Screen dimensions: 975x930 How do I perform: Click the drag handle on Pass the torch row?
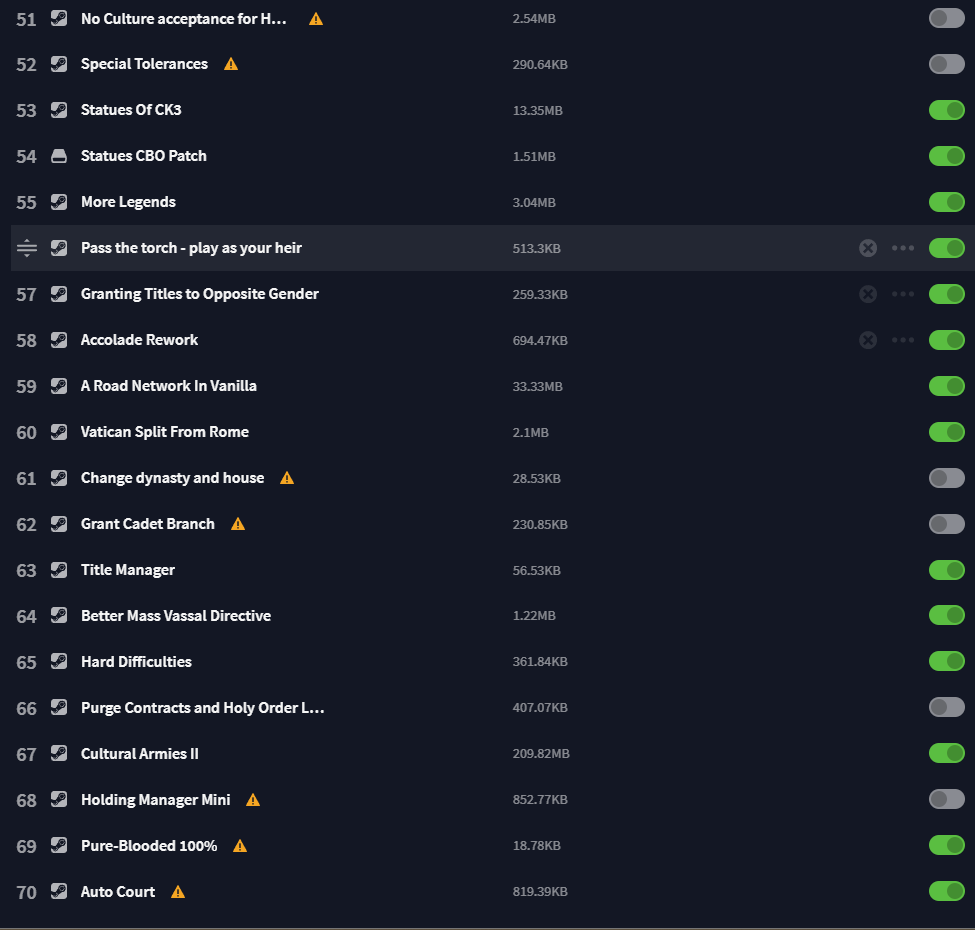27,248
